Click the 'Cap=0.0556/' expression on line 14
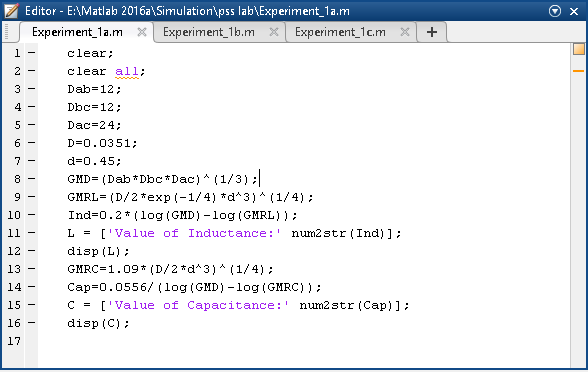The width and height of the screenshot is (588, 372). [x=110, y=287]
